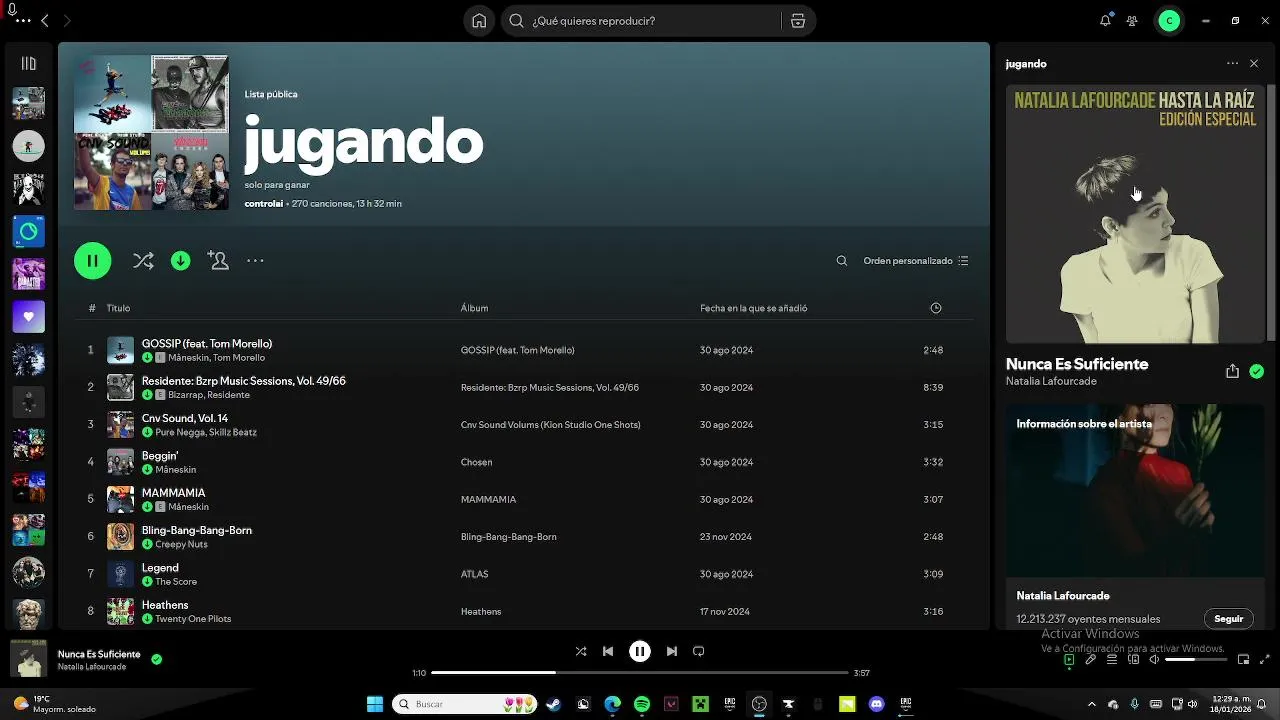
Task: Search within the jugando playlist
Action: click(842, 261)
